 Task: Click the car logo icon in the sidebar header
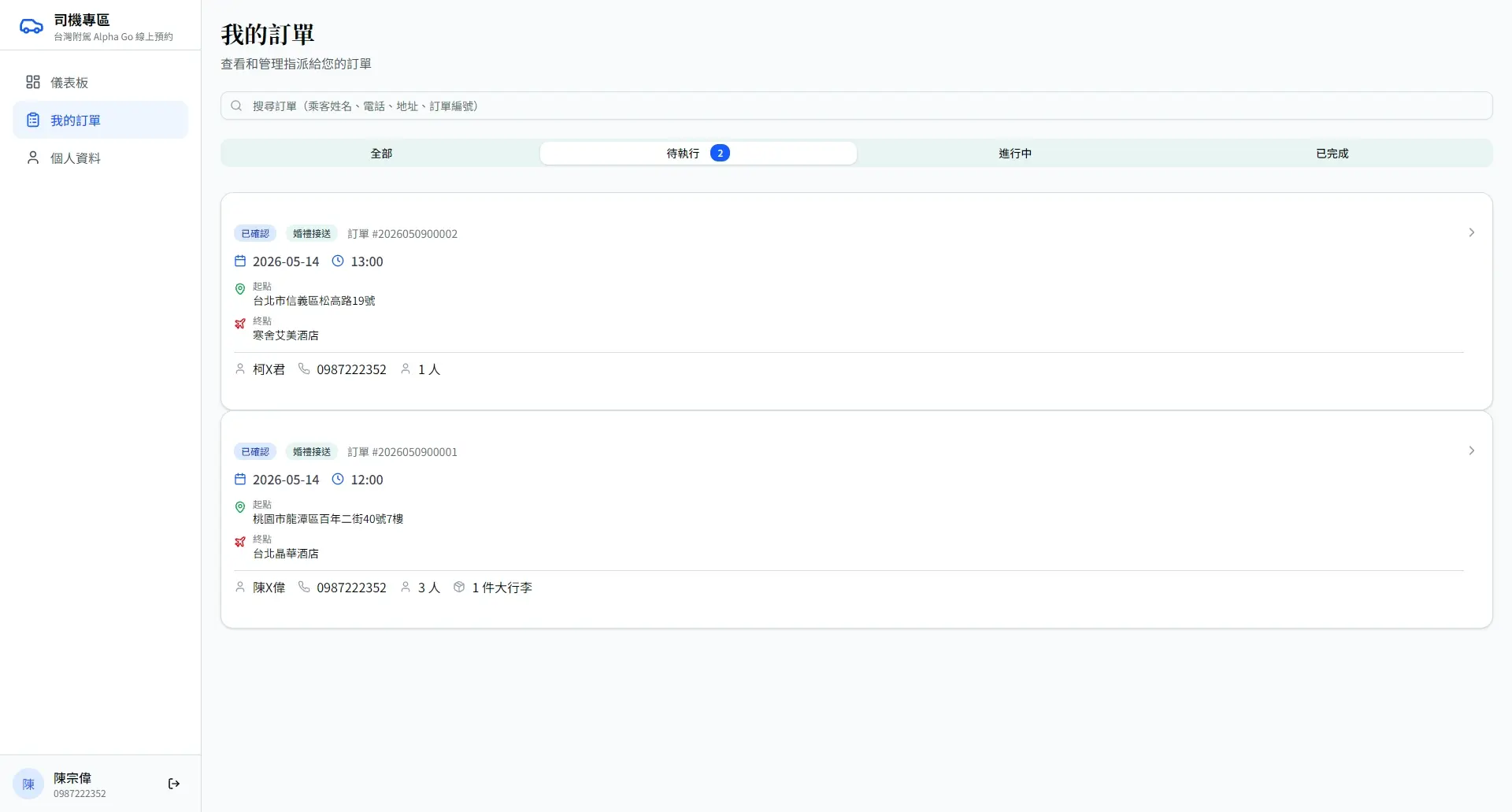[x=31, y=26]
